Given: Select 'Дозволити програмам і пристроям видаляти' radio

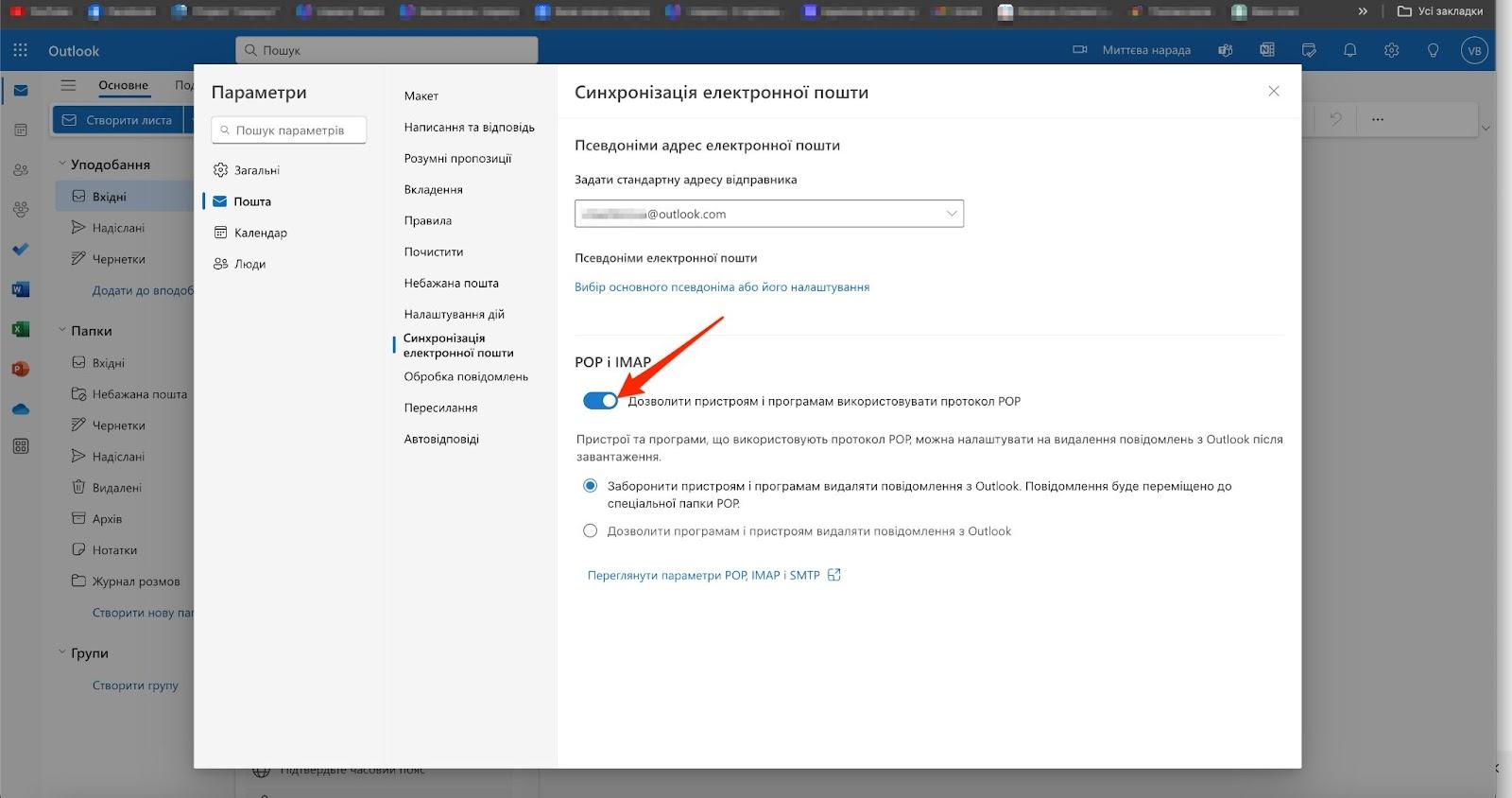Looking at the screenshot, I should (x=591, y=531).
